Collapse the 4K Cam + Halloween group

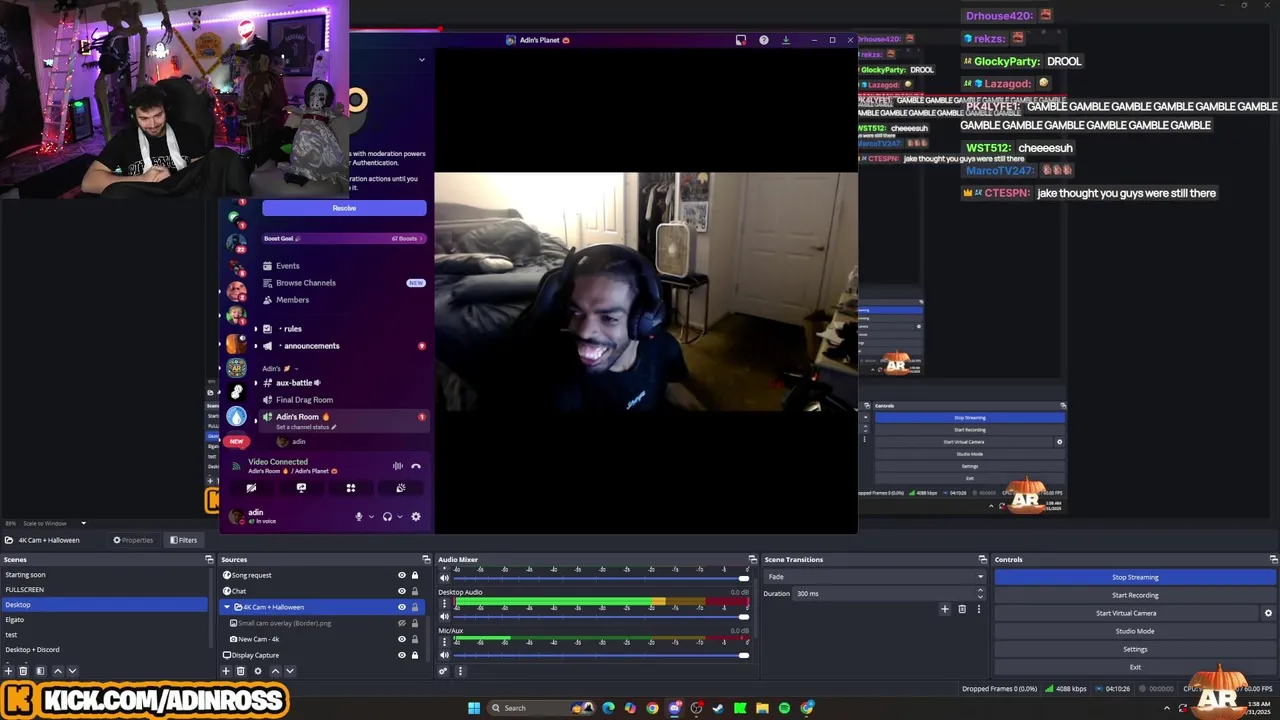click(x=227, y=607)
